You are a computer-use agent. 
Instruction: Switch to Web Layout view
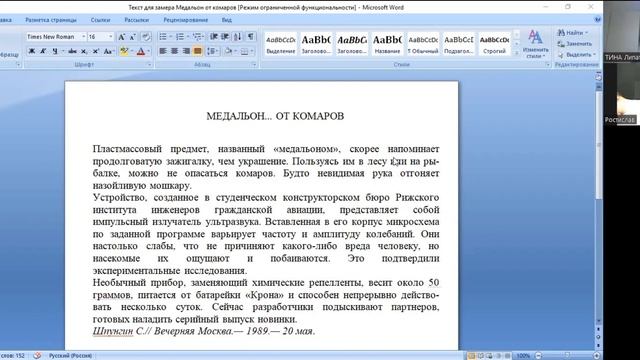tap(489, 356)
